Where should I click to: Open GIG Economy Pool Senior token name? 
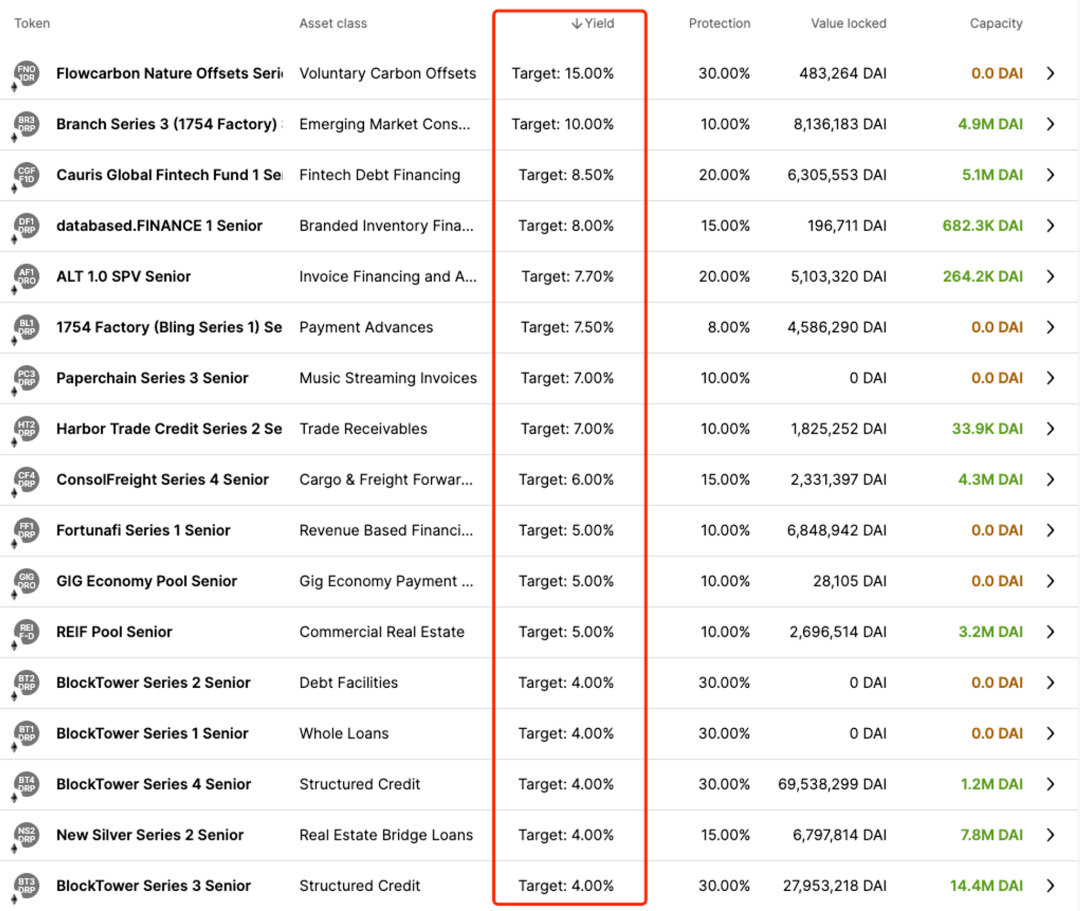147,581
